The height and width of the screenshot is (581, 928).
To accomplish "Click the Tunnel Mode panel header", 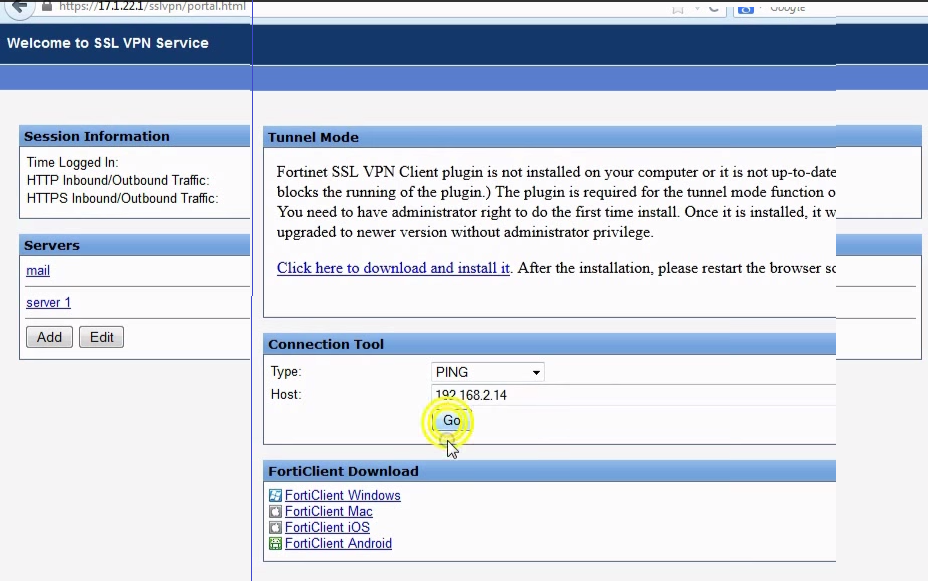I will (549, 137).
